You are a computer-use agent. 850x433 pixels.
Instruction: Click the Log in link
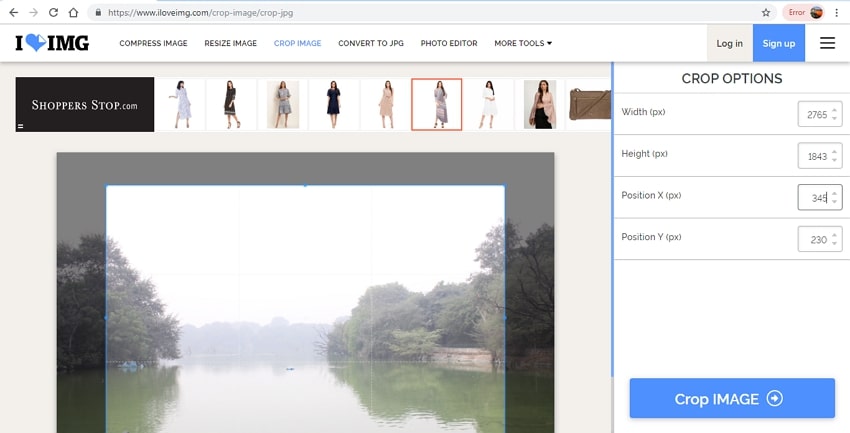click(729, 43)
